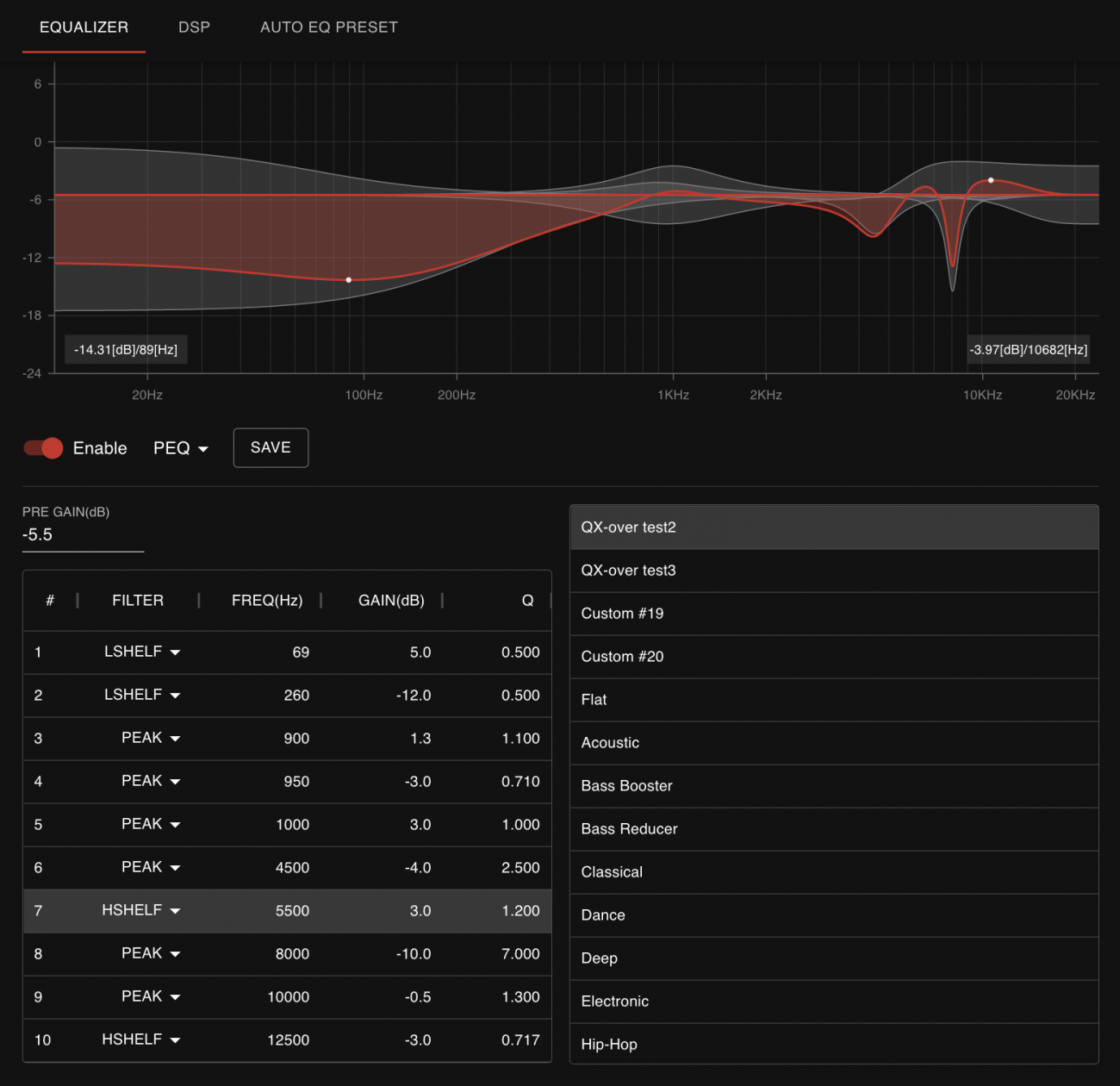Change PEAK filter type in row 3
The image size is (1120, 1086).
151,738
